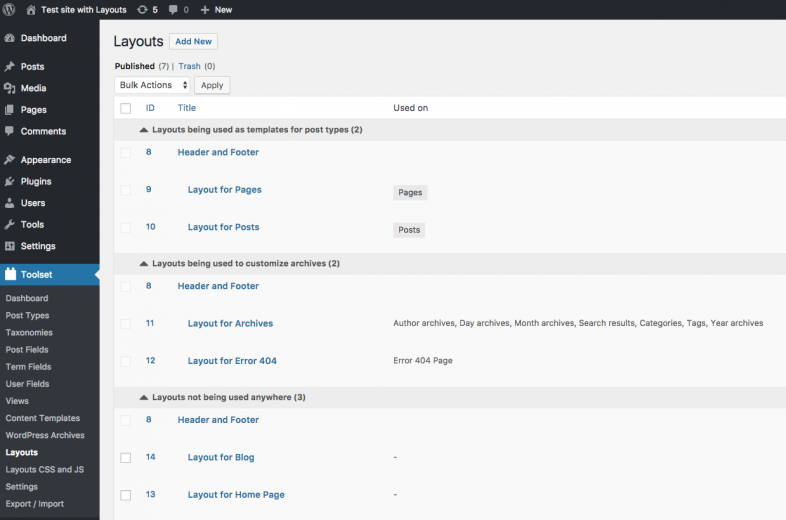Open the comments bubble icon in the admin bar

pyautogui.click(x=173, y=10)
